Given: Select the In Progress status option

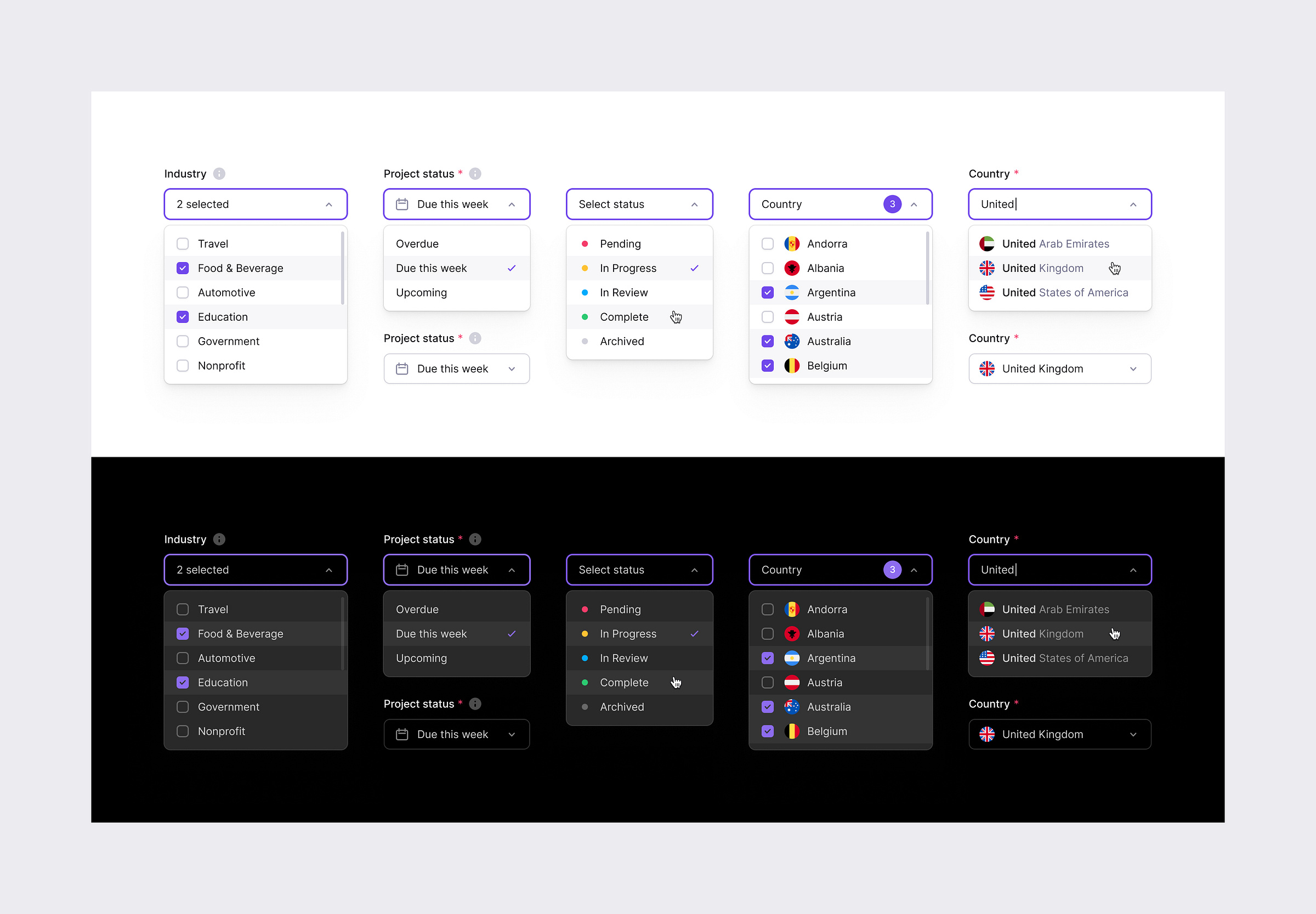Looking at the screenshot, I should point(628,268).
